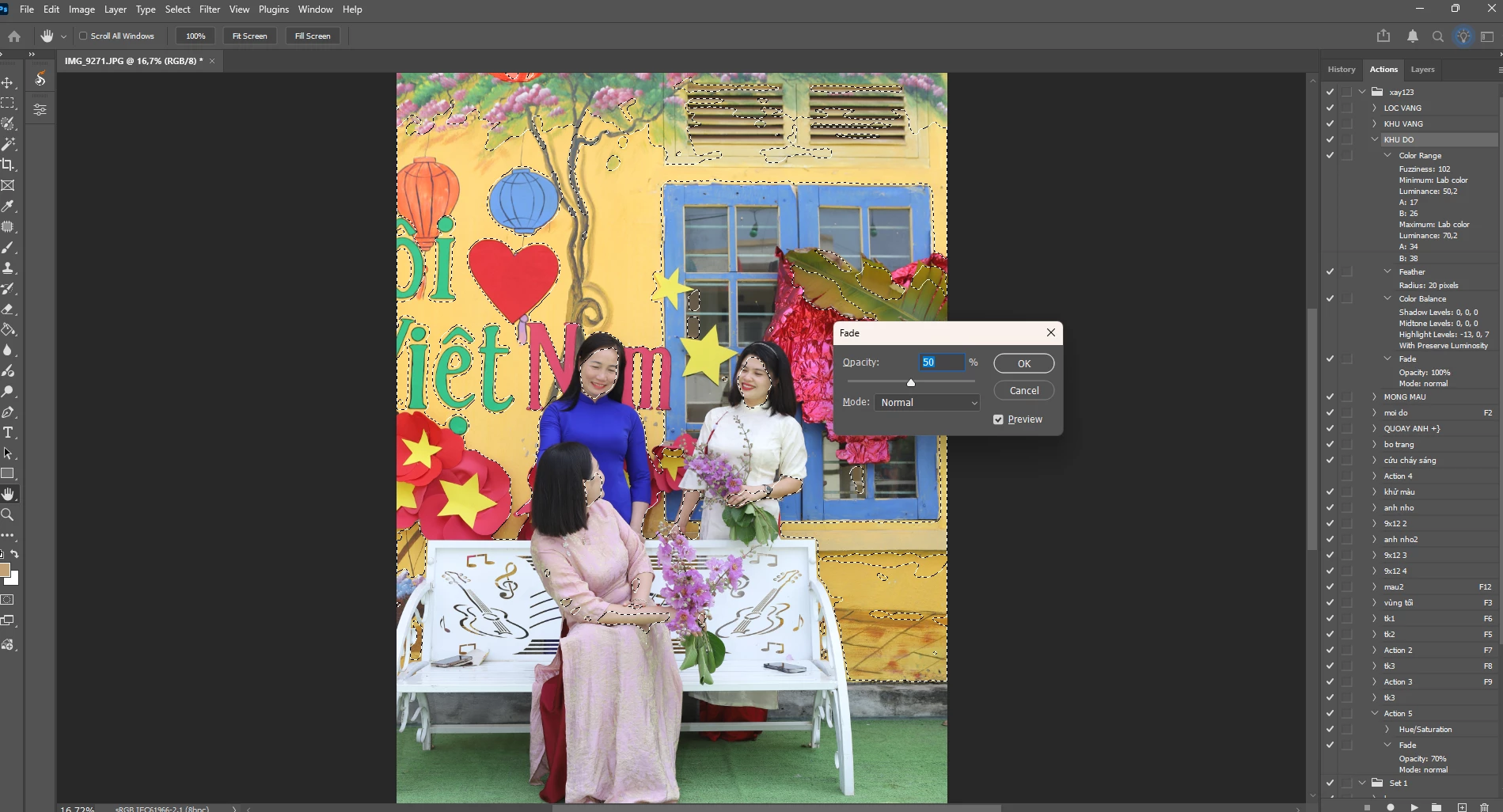Click the Fade opacity slider handle

coord(911,383)
